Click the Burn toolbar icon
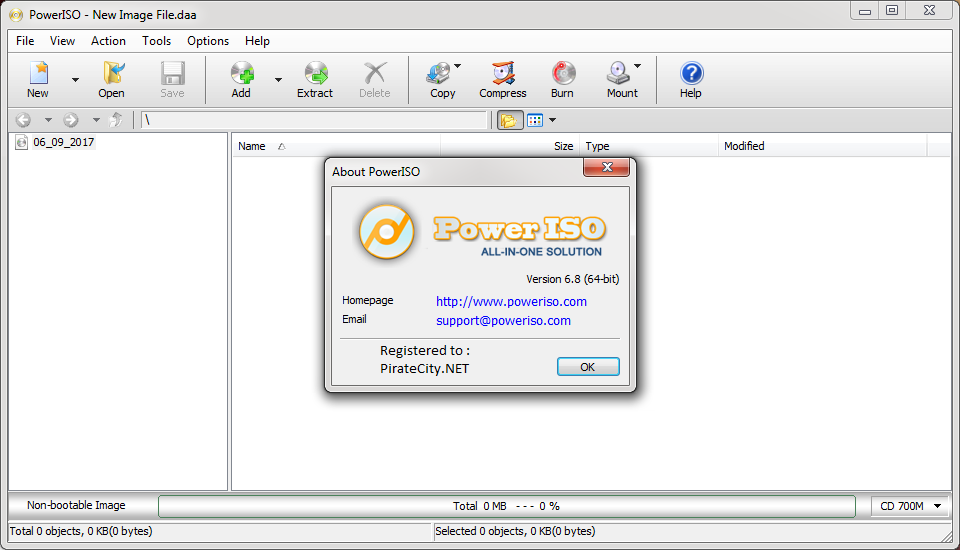 563,73
